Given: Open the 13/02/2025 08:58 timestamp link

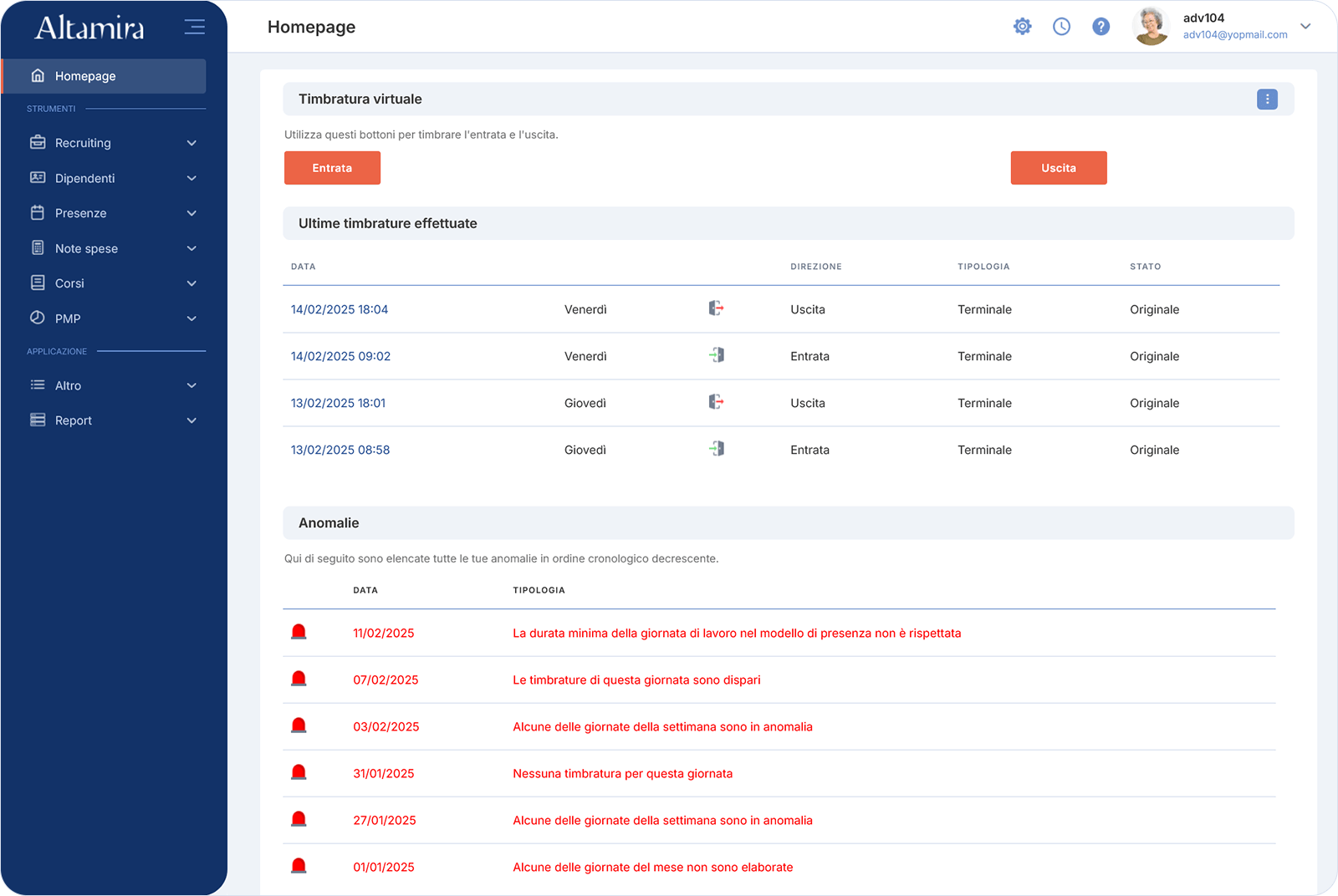Looking at the screenshot, I should point(340,450).
